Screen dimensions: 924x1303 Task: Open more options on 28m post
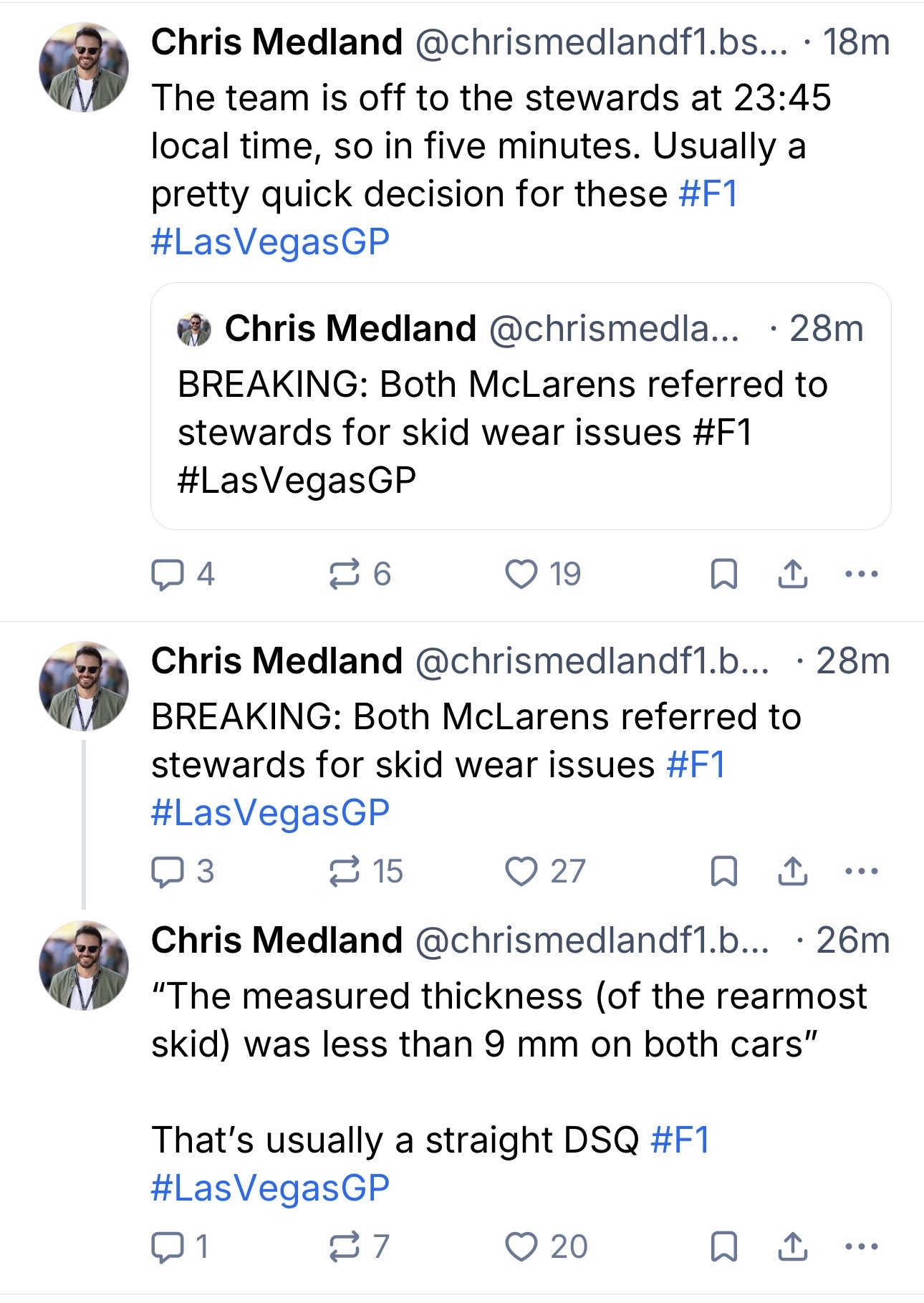tap(862, 872)
